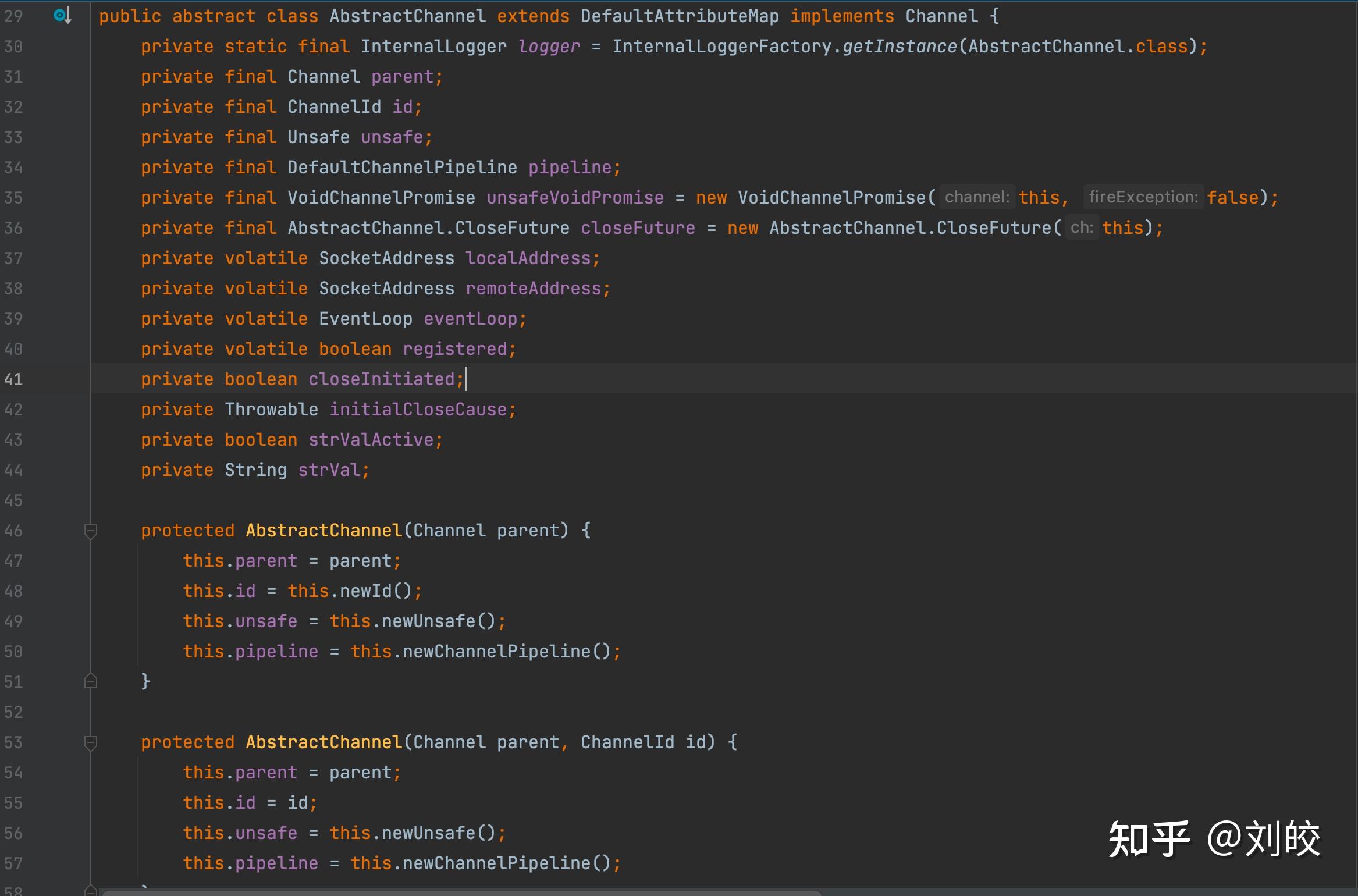Click the 'channel:' parameter hint on line 35
The width and height of the screenshot is (1358, 896).
click(977, 197)
